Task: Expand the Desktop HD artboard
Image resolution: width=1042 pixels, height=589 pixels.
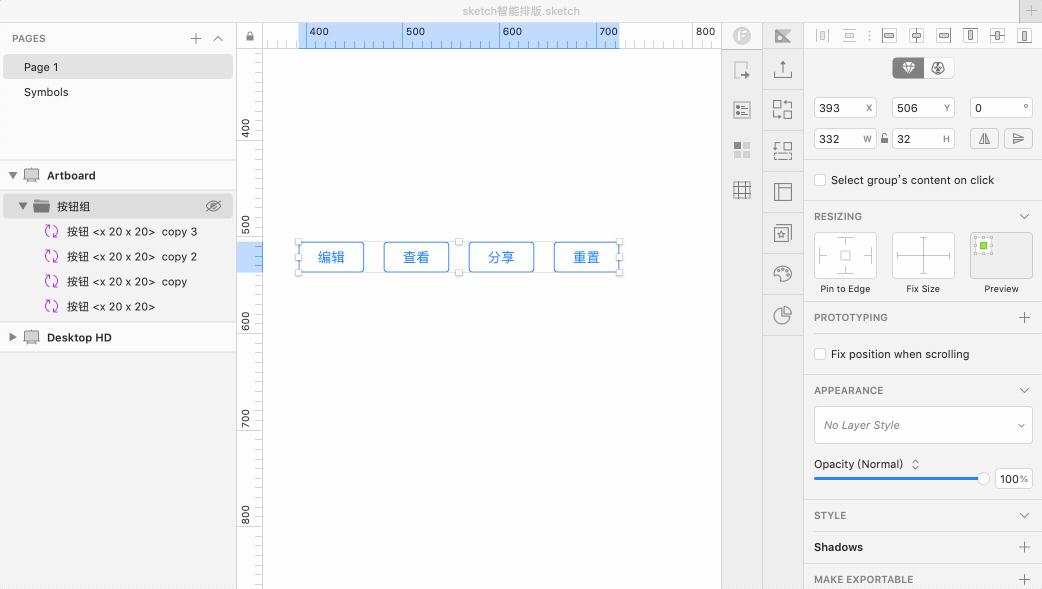Action: point(13,337)
